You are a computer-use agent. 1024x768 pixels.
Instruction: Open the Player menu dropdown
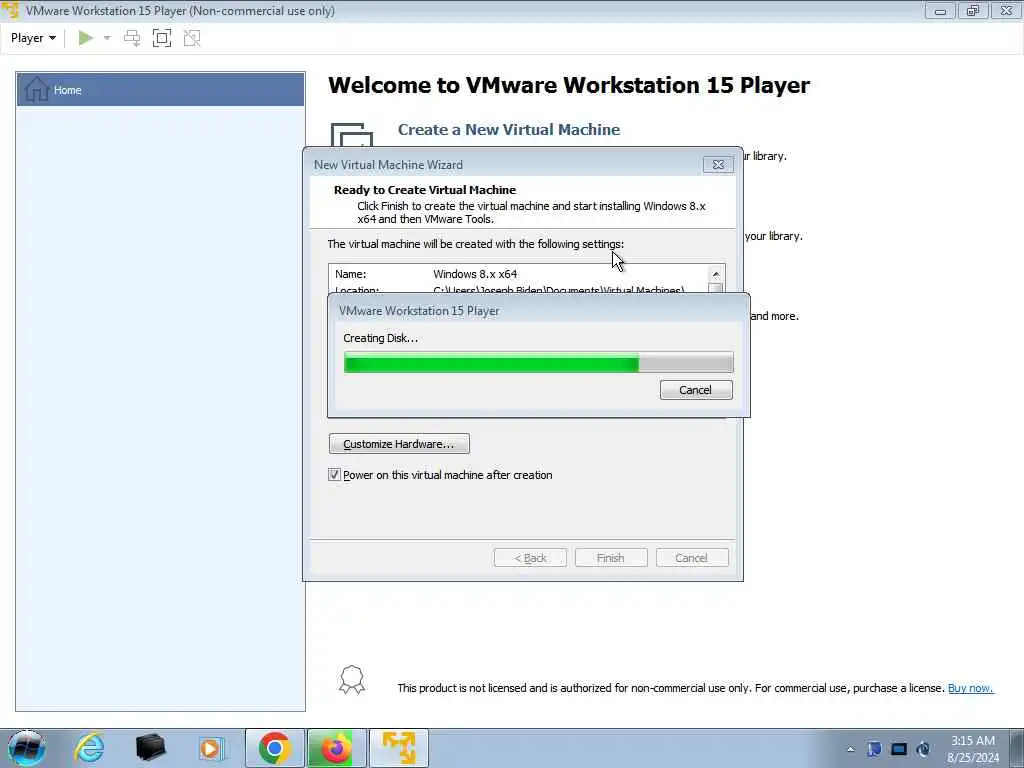pyautogui.click(x=33, y=38)
